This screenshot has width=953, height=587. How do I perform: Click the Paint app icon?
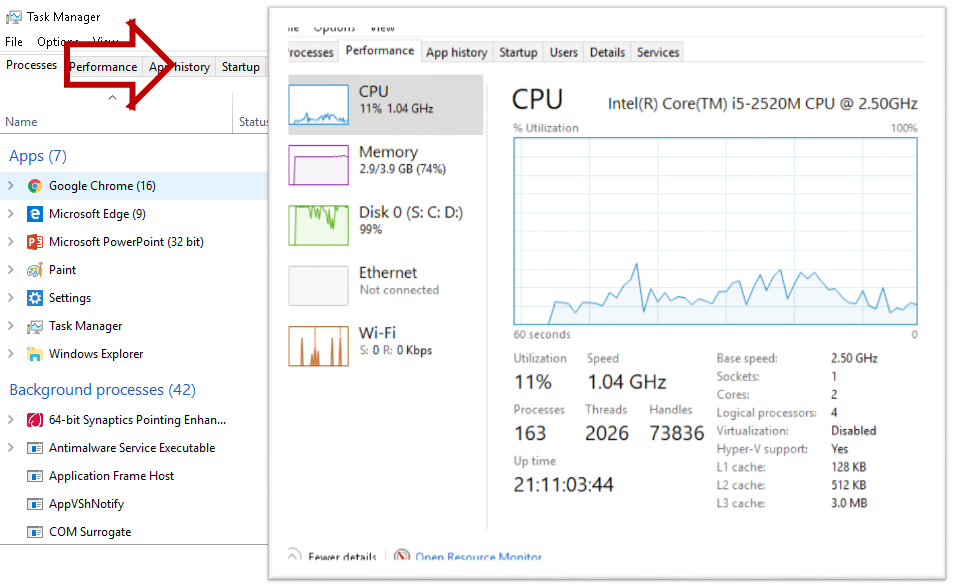pyautogui.click(x=35, y=270)
